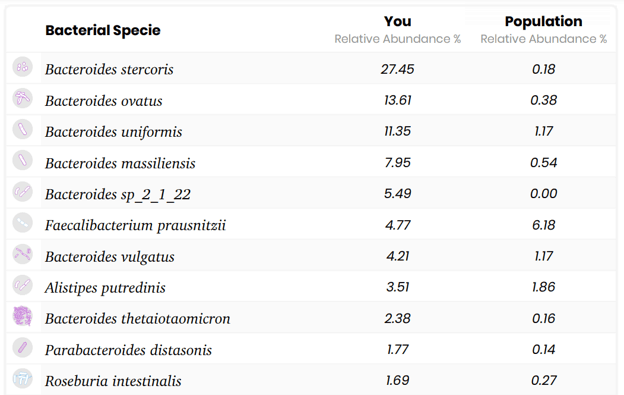The height and width of the screenshot is (395, 624).
Task: Select the Roseburia intestinalis species name
Action: (113, 381)
